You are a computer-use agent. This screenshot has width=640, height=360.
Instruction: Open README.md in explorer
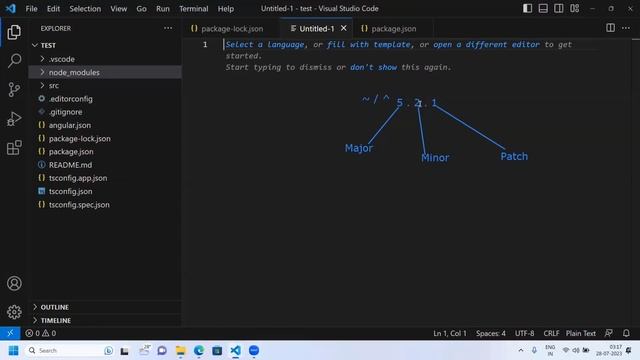[105, 165]
